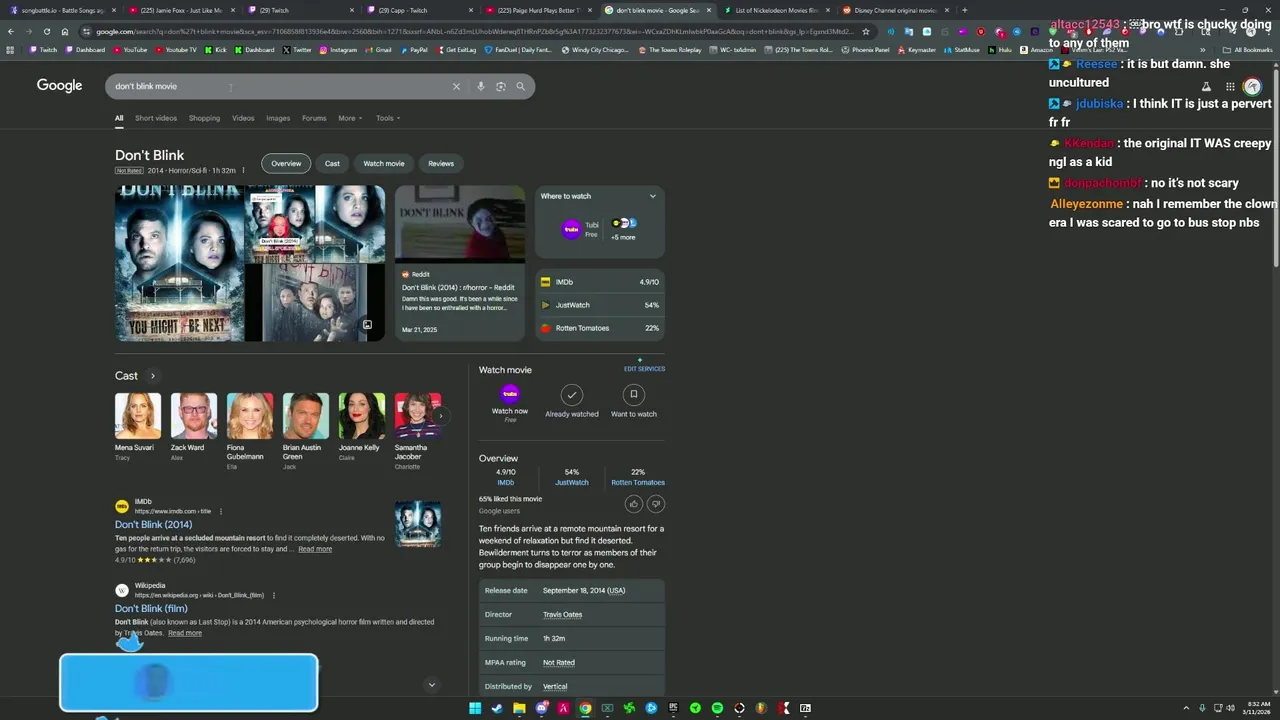Open Zack Ward cast photo
This screenshot has height=720, width=1280.
[x=193, y=415]
